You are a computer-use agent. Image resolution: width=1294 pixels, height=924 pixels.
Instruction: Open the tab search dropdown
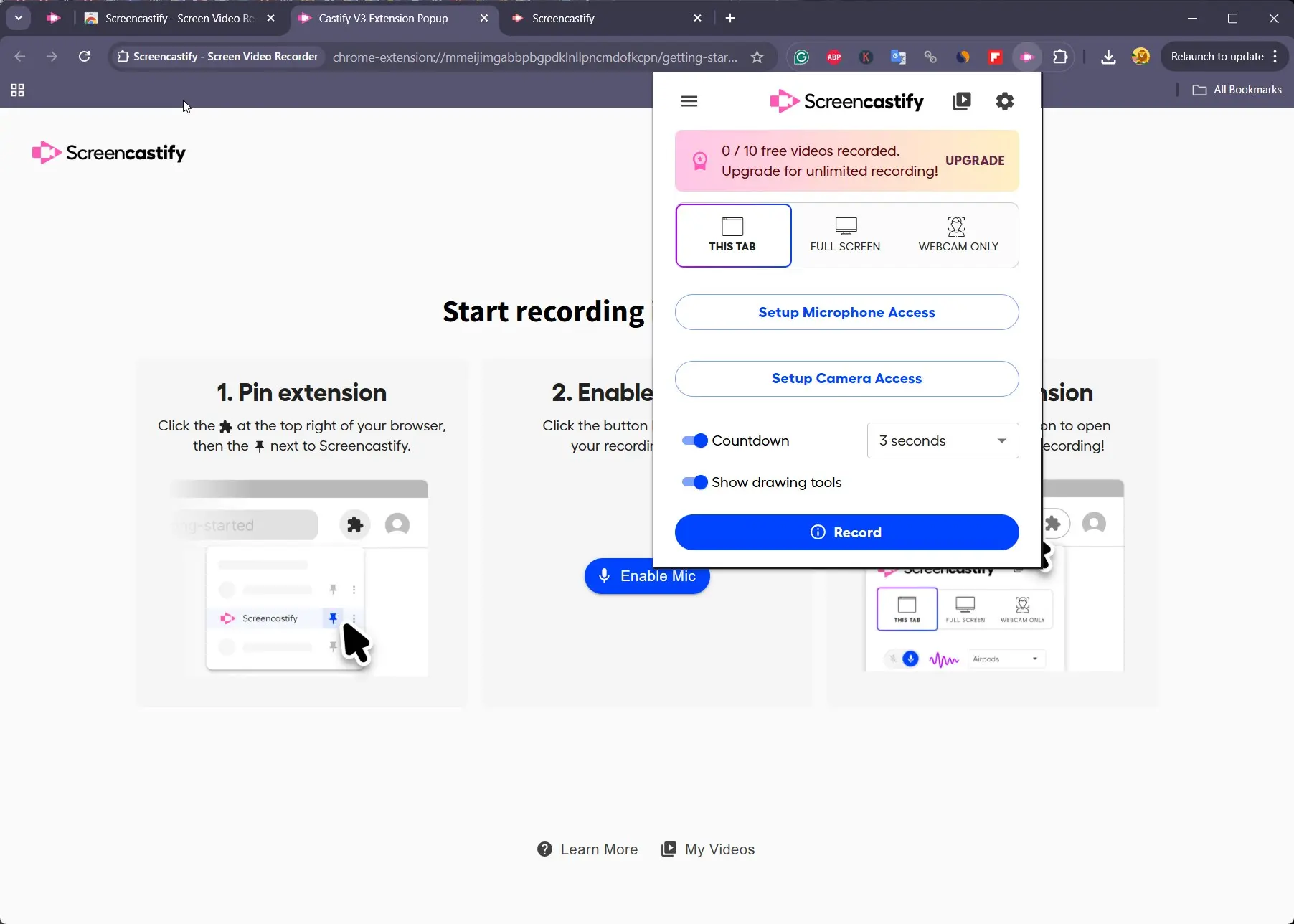18,18
